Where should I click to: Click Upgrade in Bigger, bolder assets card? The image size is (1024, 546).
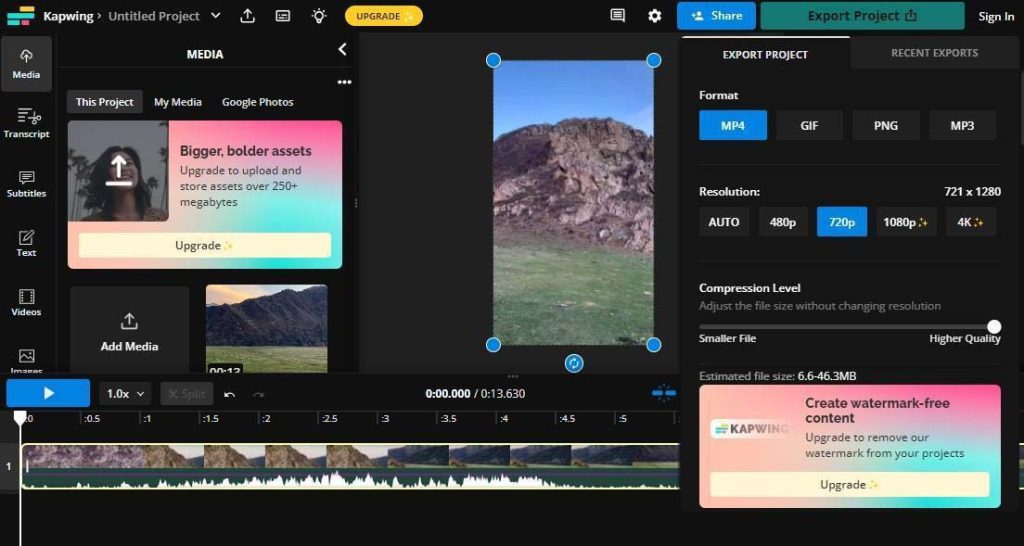[204, 246]
